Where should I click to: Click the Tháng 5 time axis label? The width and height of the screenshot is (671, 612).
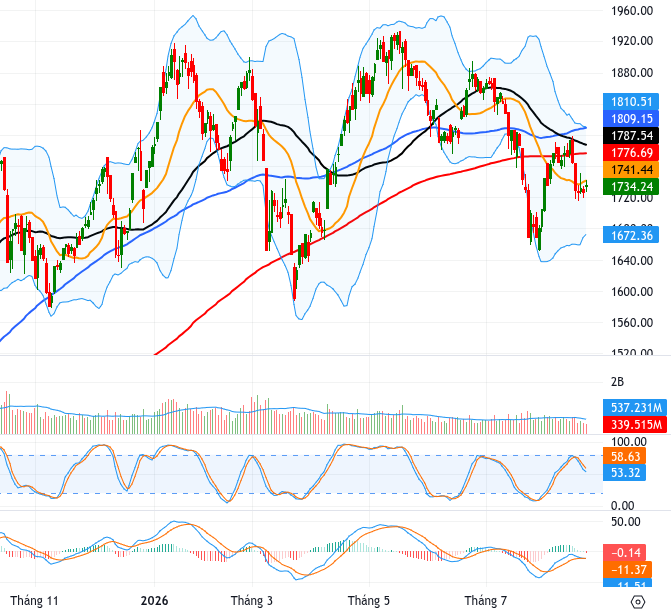[x=369, y=601]
